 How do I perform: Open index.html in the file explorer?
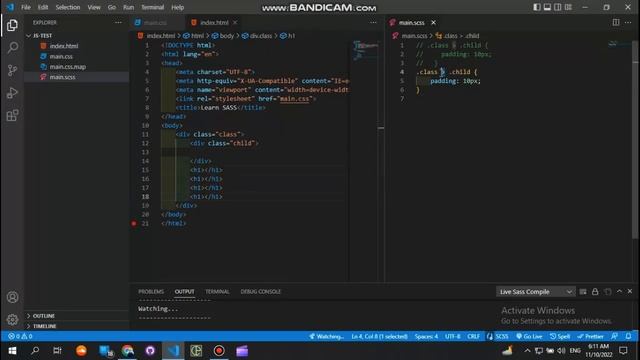(x=76, y=46)
